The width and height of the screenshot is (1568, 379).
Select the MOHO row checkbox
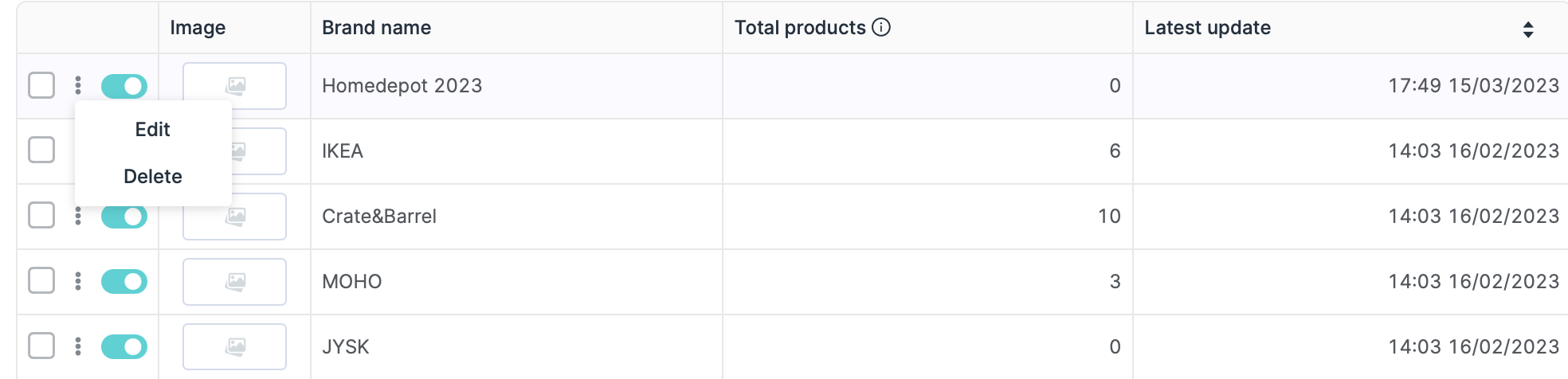coord(41,281)
